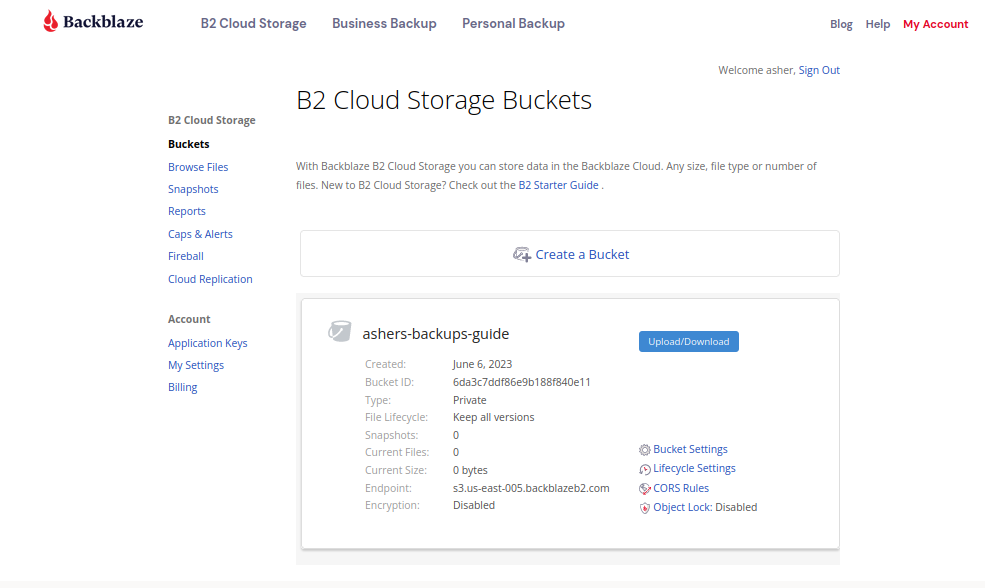Image resolution: width=985 pixels, height=588 pixels.
Task: Click the Current Size value 0 bytes
Action: click(x=470, y=471)
